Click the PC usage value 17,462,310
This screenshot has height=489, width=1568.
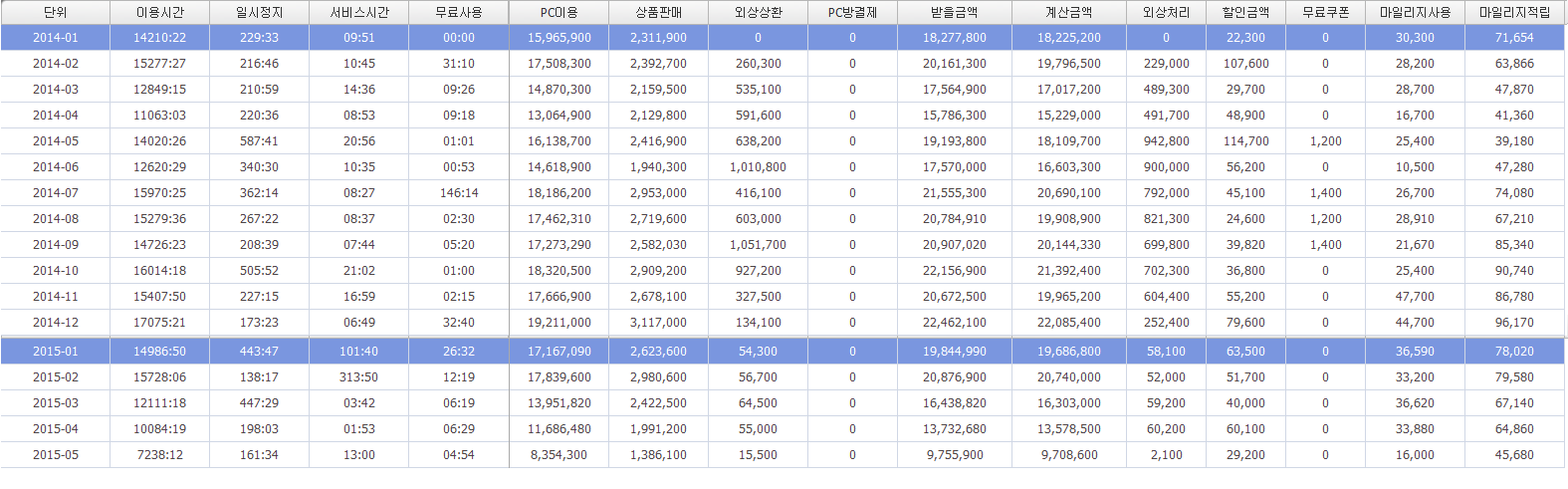560,219
